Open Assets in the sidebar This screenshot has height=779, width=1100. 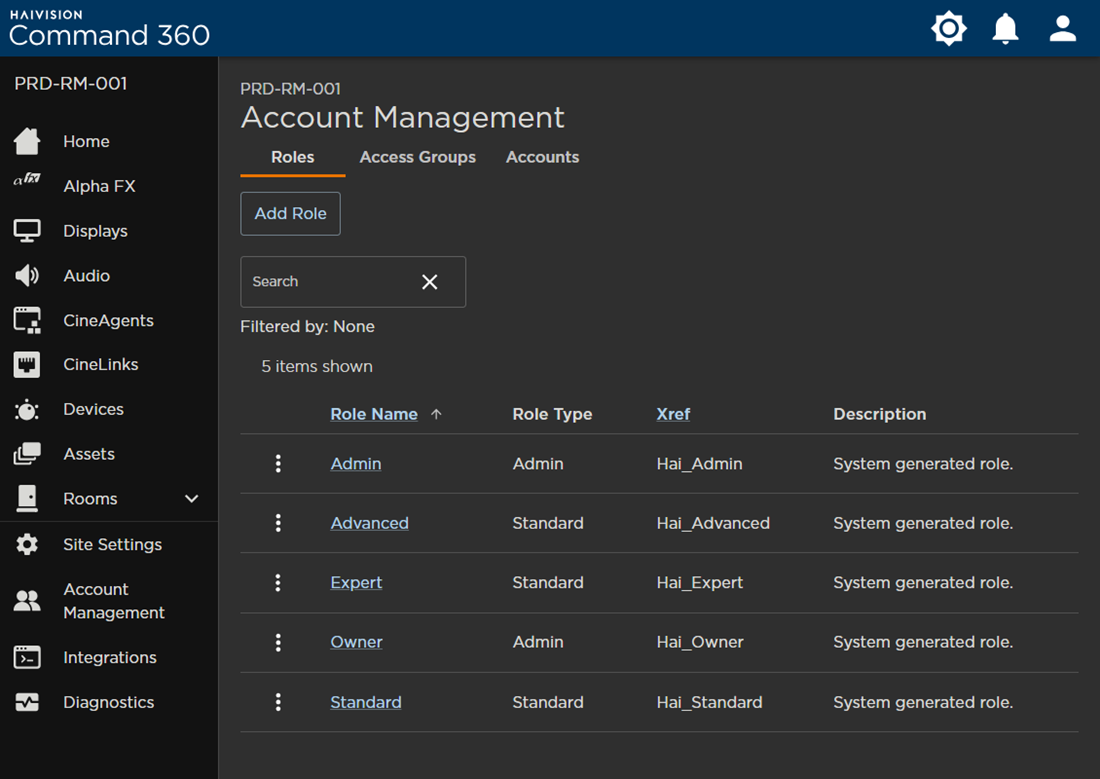(x=89, y=454)
